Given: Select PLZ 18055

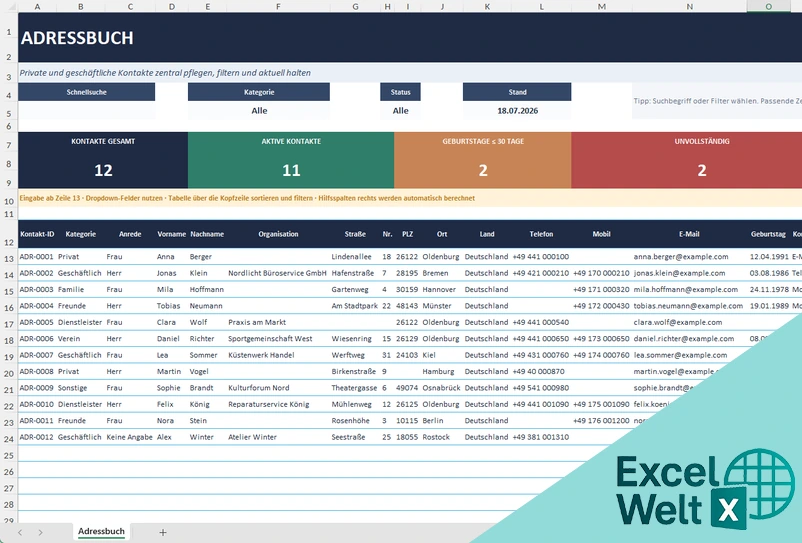Looking at the screenshot, I should click(x=408, y=437).
